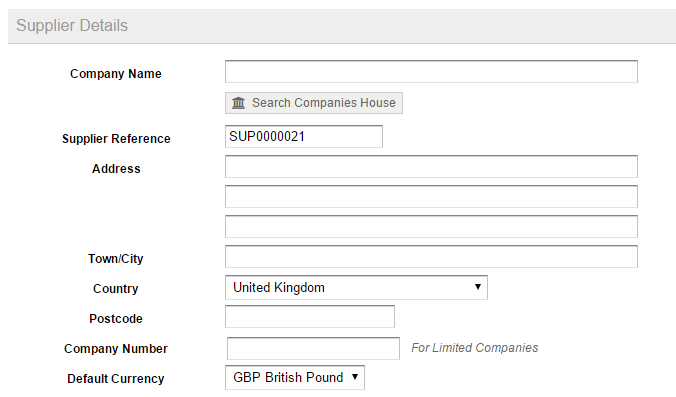The image size is (676, 397).
Task: Click the Country label text
Action: tap(116, 289)
